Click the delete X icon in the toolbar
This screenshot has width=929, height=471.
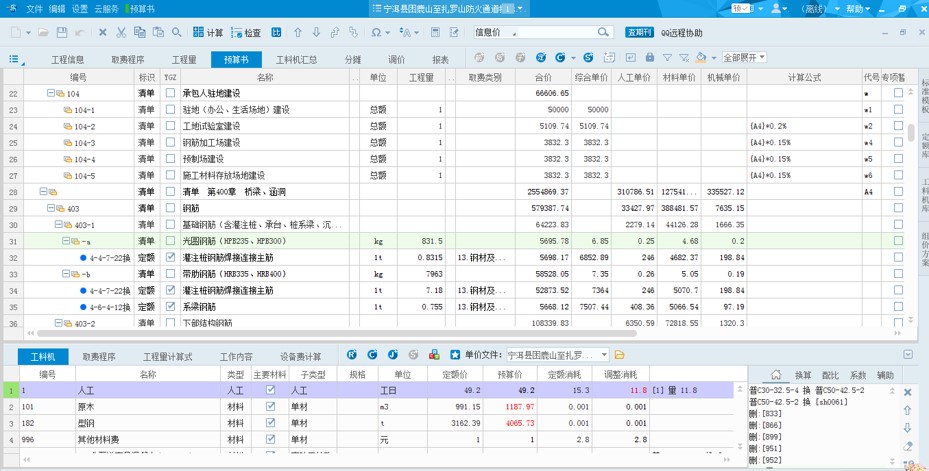(102, 33)
